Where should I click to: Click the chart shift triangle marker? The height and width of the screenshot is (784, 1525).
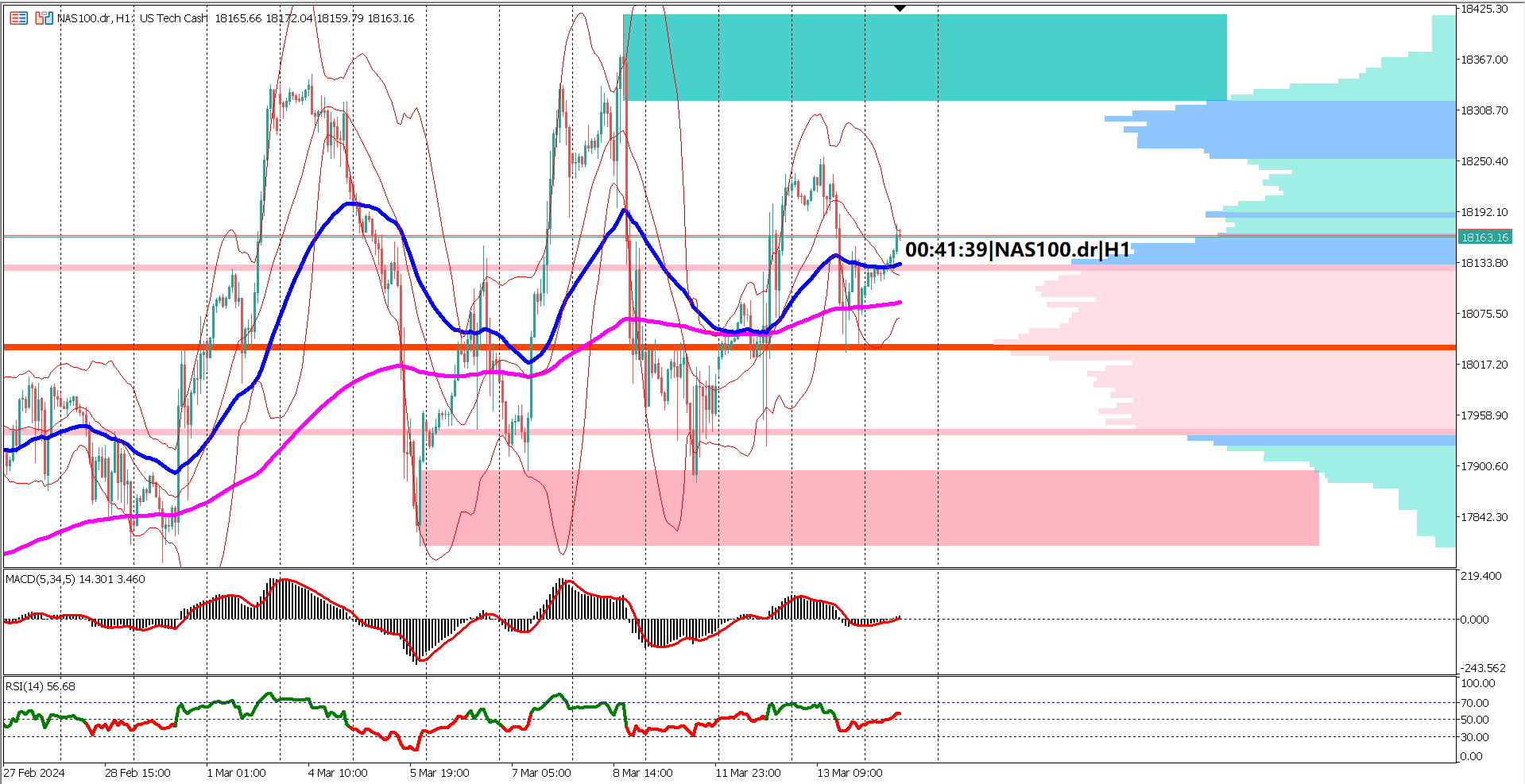(900, 9)
